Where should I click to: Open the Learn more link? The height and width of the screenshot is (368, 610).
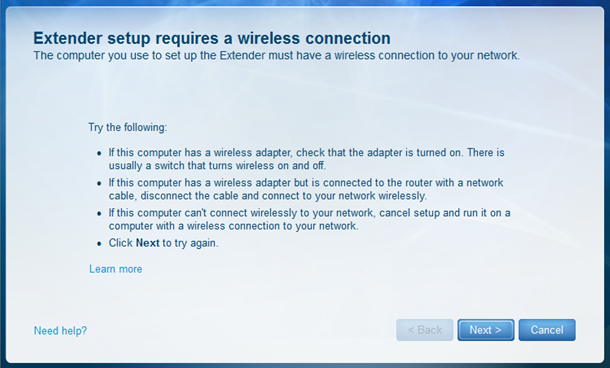coord(116,269)
